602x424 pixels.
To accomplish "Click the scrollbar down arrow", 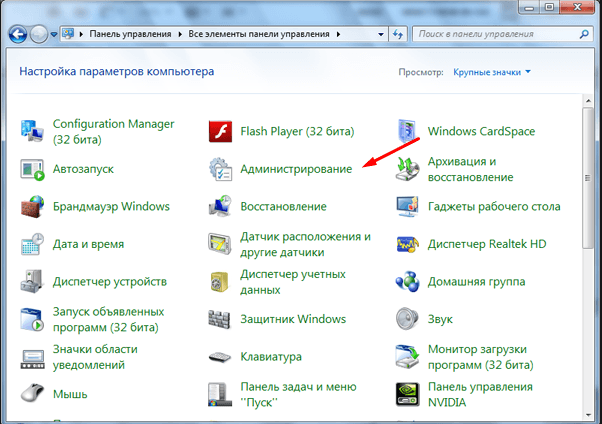I will coord(588,415).
